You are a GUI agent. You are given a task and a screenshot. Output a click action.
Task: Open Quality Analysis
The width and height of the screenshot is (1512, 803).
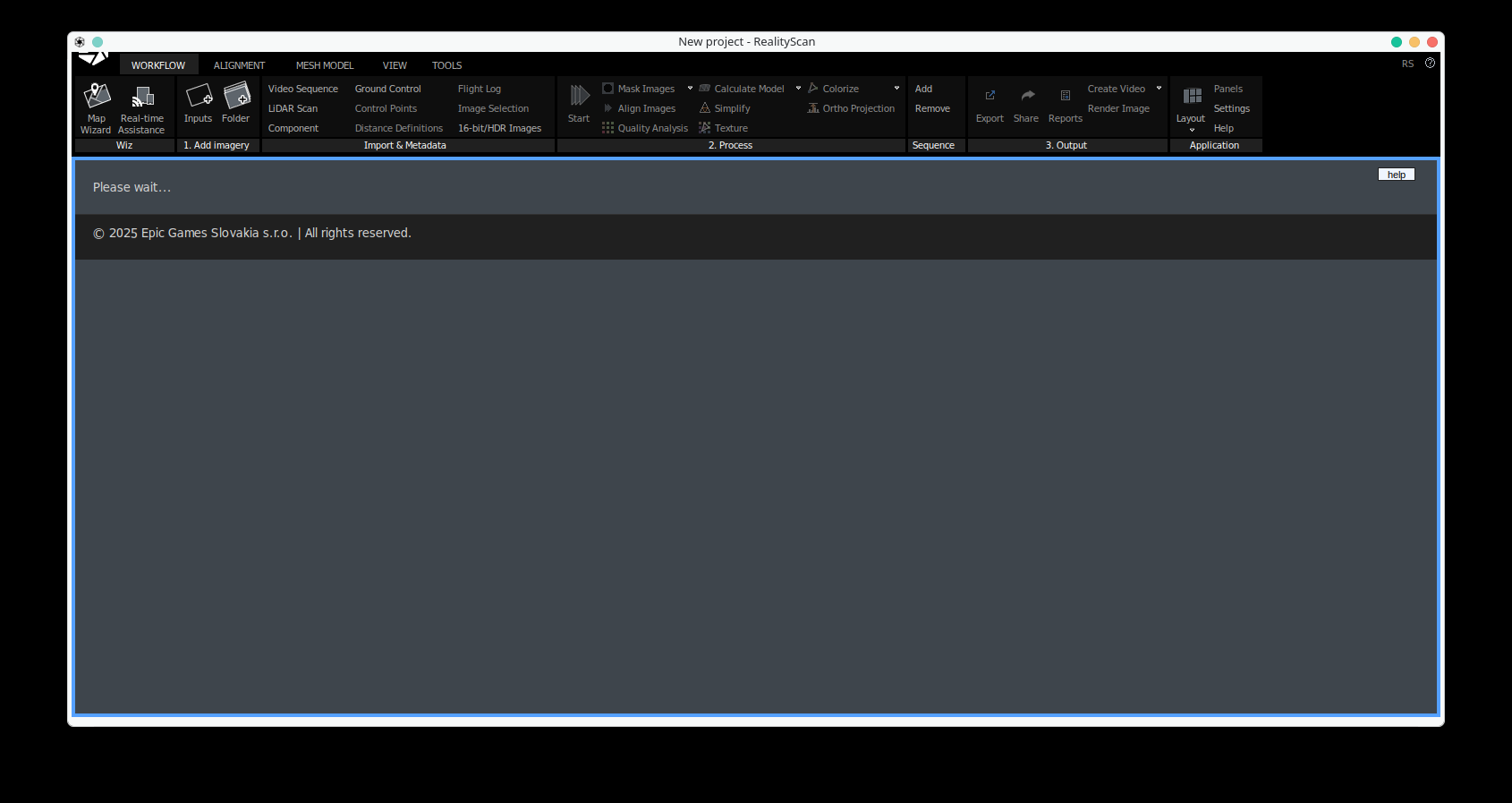tap(645, 128)
